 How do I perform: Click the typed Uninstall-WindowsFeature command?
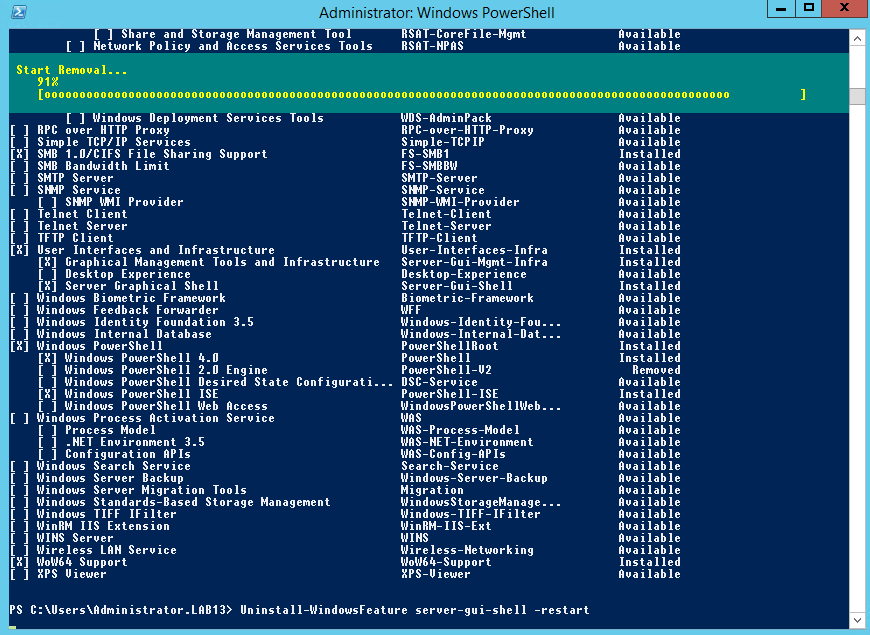pos(414,609)
